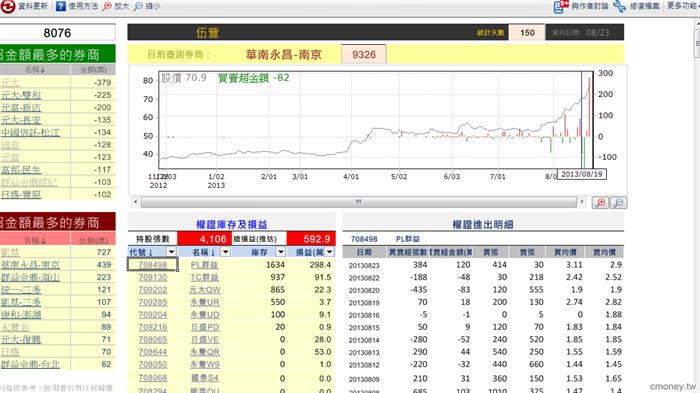Open warrant link 709202

pos(153,290)
